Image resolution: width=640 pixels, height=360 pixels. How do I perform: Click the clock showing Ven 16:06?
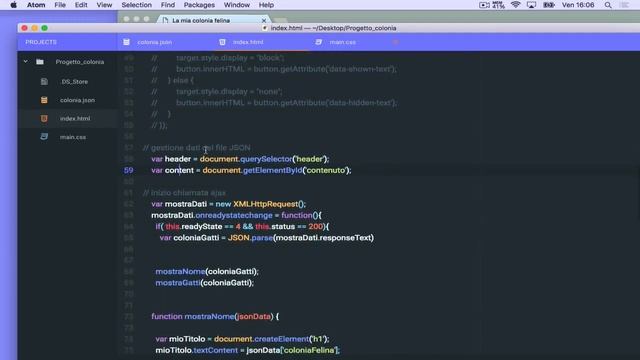click(x=578, y=5)
